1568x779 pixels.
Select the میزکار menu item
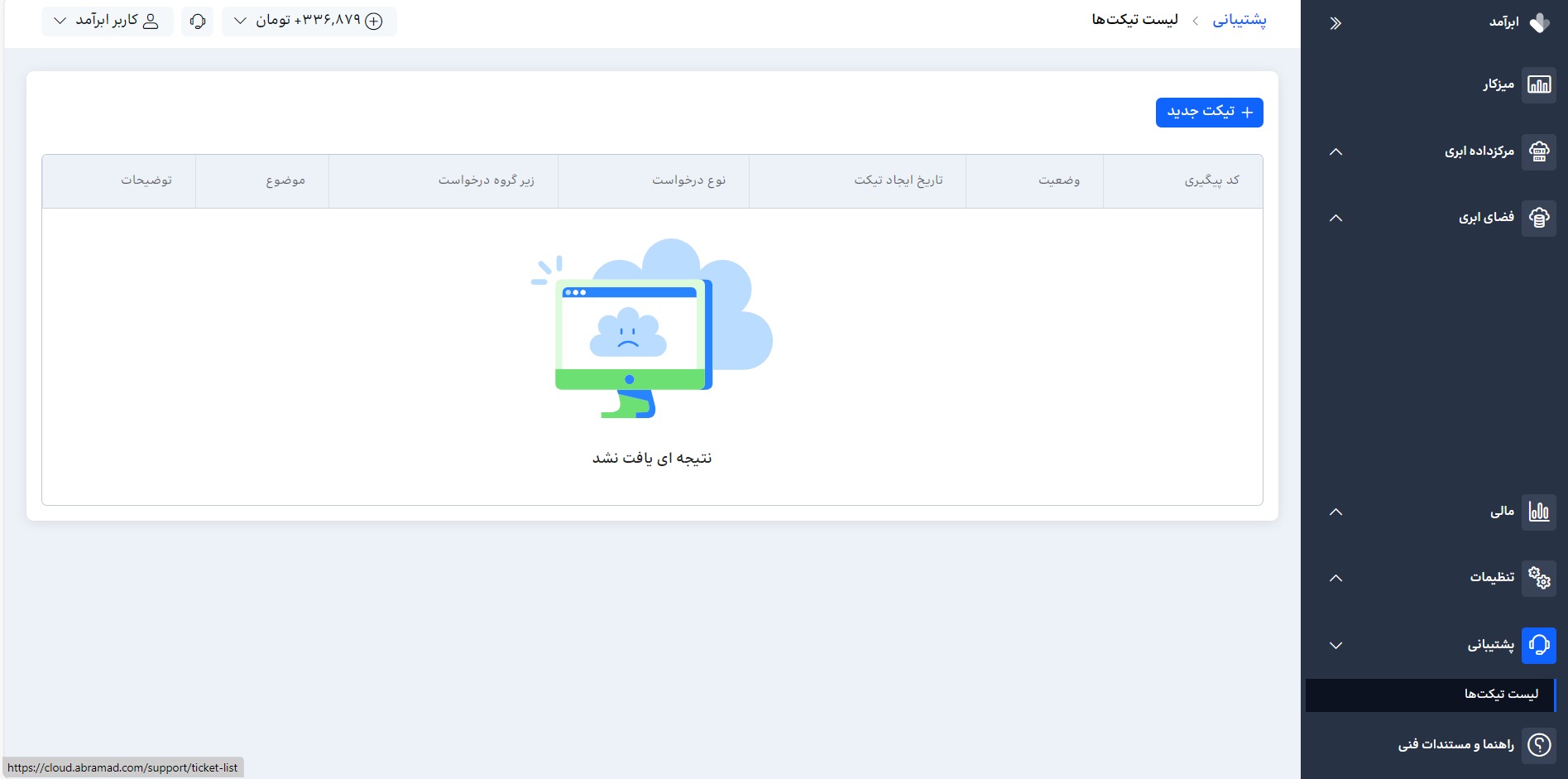1498,84
